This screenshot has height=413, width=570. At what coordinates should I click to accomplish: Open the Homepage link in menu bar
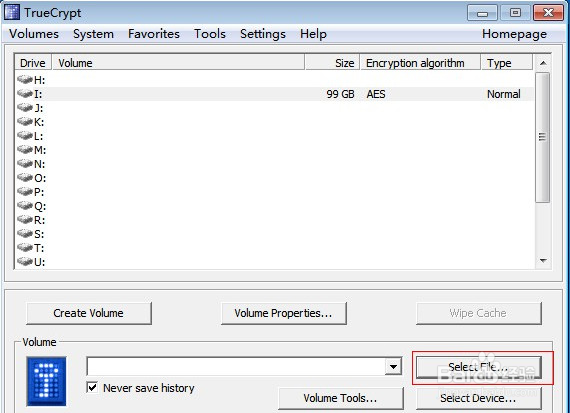tap(514, 34)
